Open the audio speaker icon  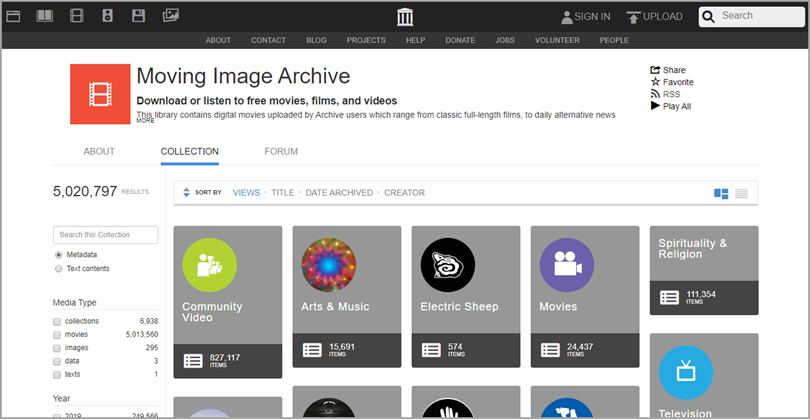pos(107,16)
